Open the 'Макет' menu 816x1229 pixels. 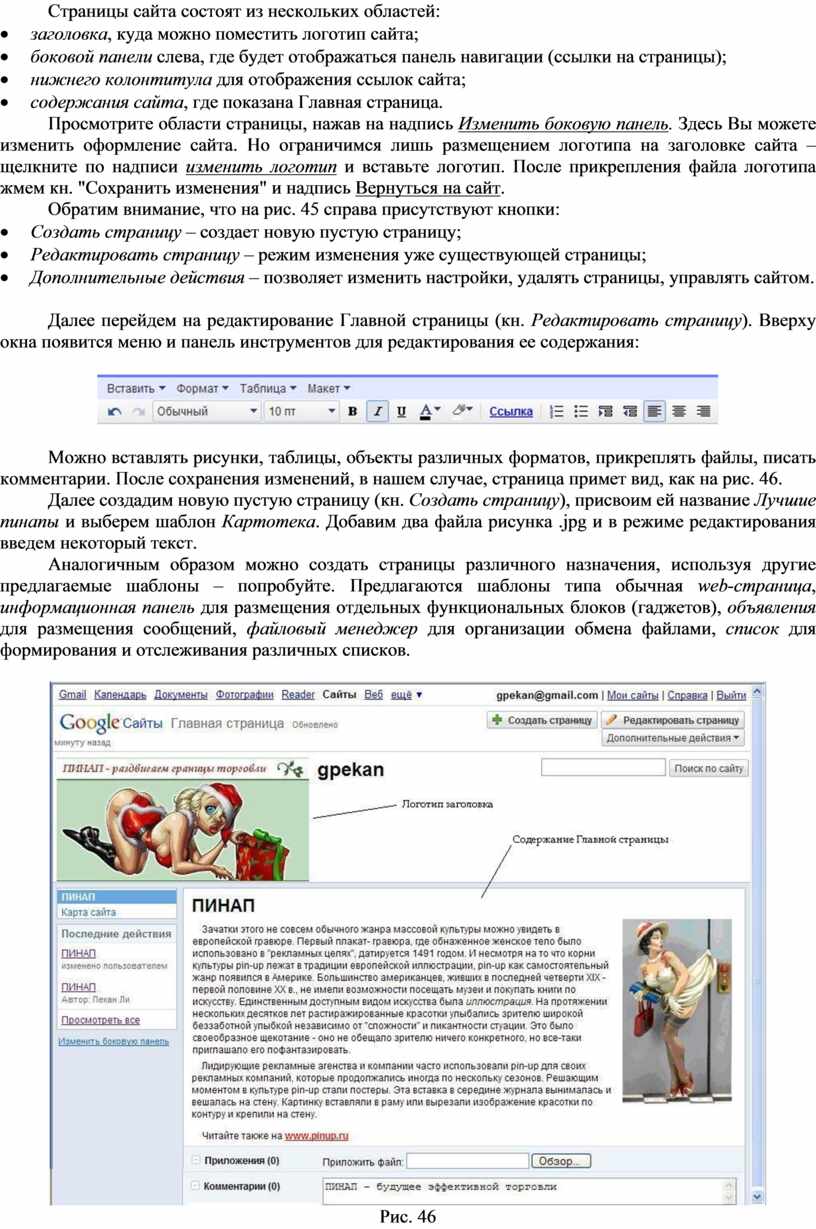[328, 387]
